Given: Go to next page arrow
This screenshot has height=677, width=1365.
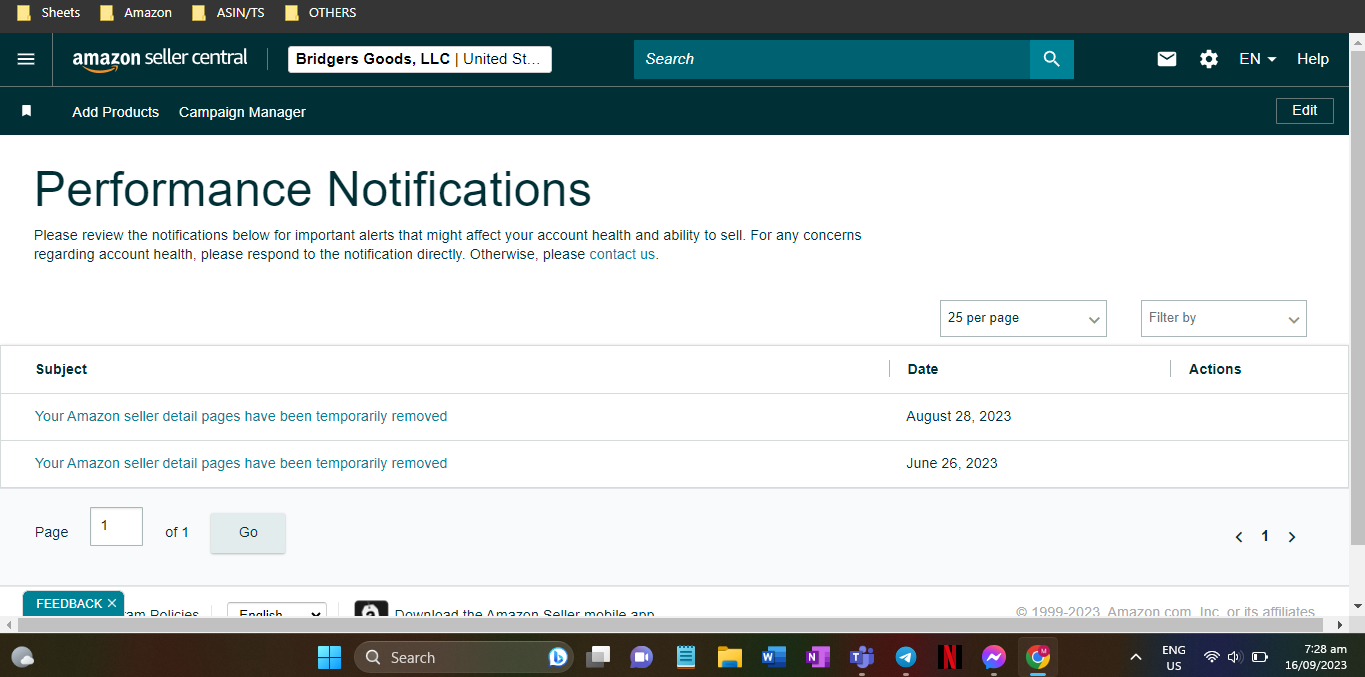Looking at the screenshot, I should click(1291, 537).
